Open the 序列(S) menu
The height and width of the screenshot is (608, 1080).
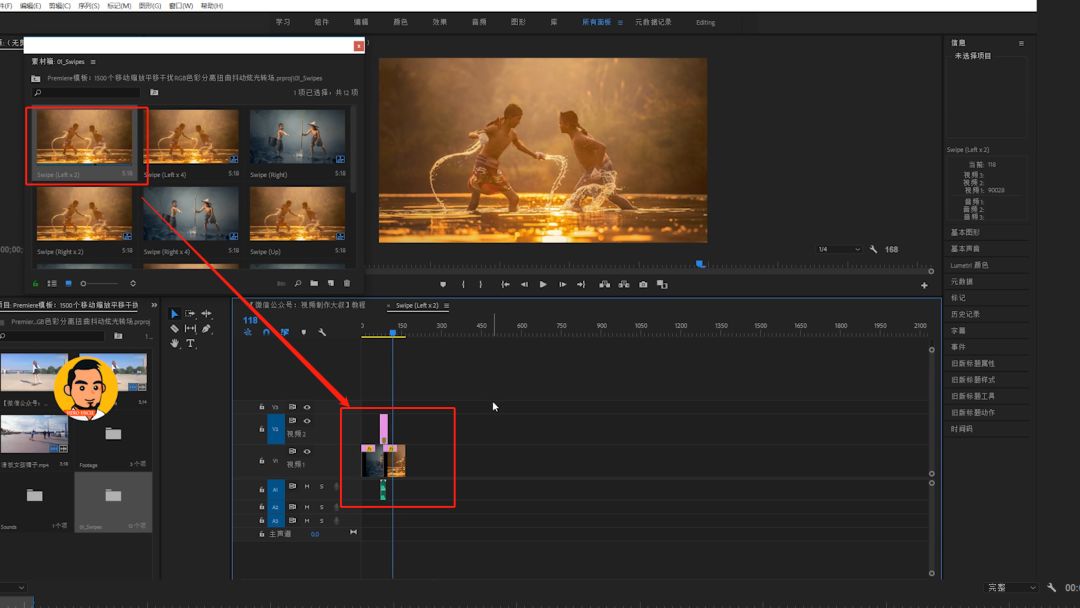[x=89, y=6]
